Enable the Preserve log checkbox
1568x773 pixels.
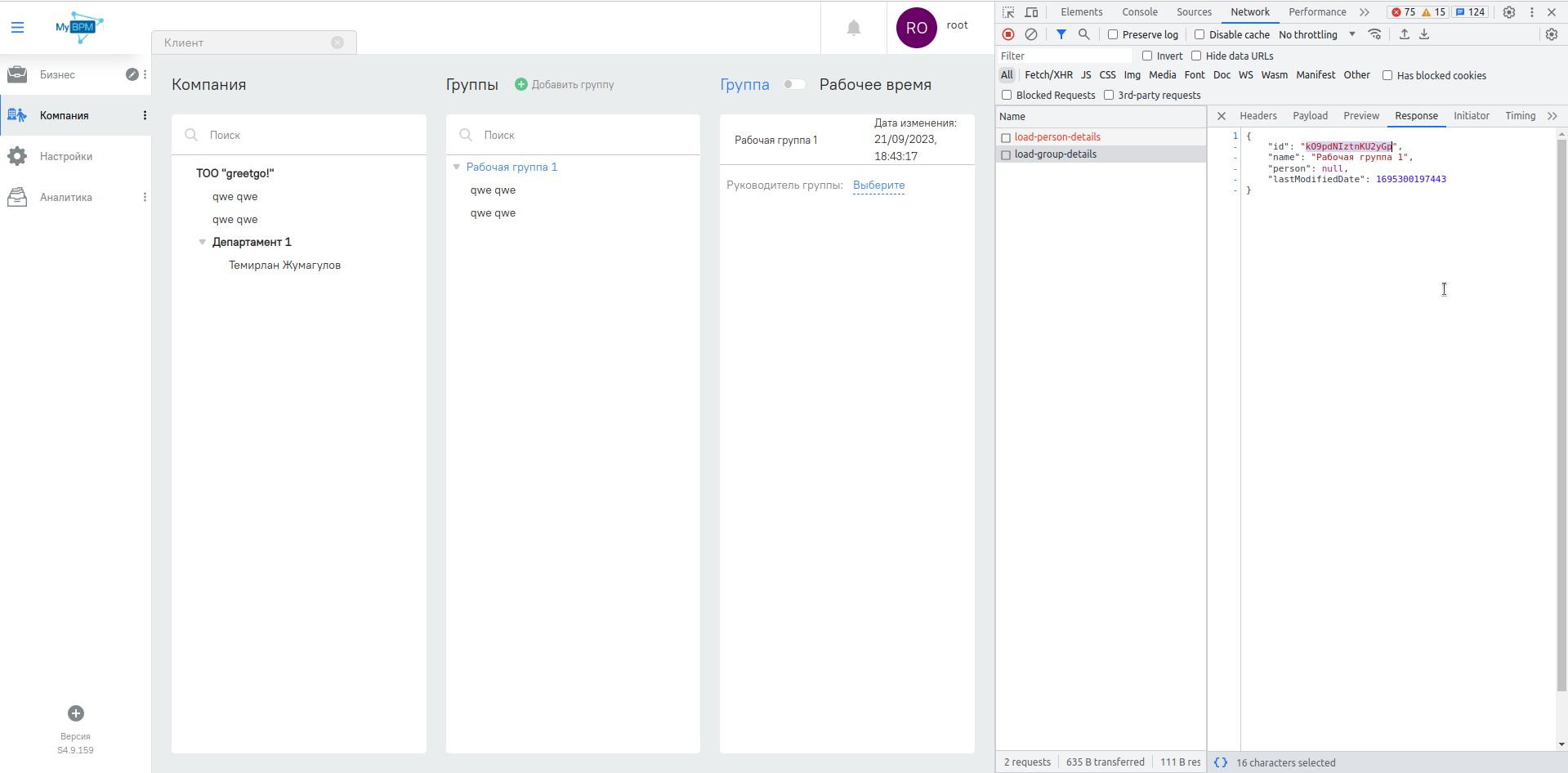click(1113, 34)
